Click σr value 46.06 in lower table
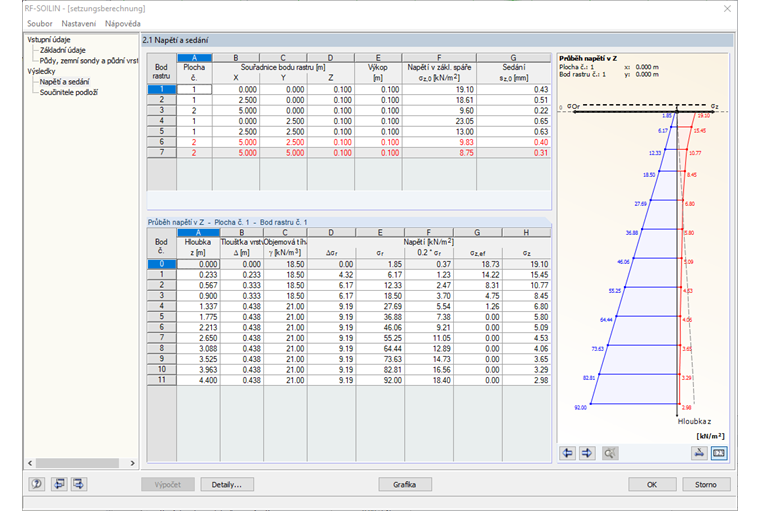760x511 pixels. (380, 327)
